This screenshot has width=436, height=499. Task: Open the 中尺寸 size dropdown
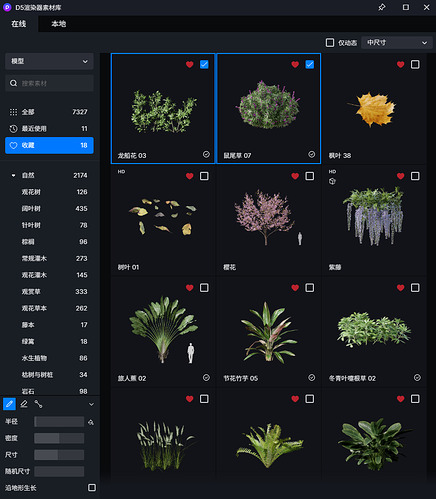(x=397, y=43)
